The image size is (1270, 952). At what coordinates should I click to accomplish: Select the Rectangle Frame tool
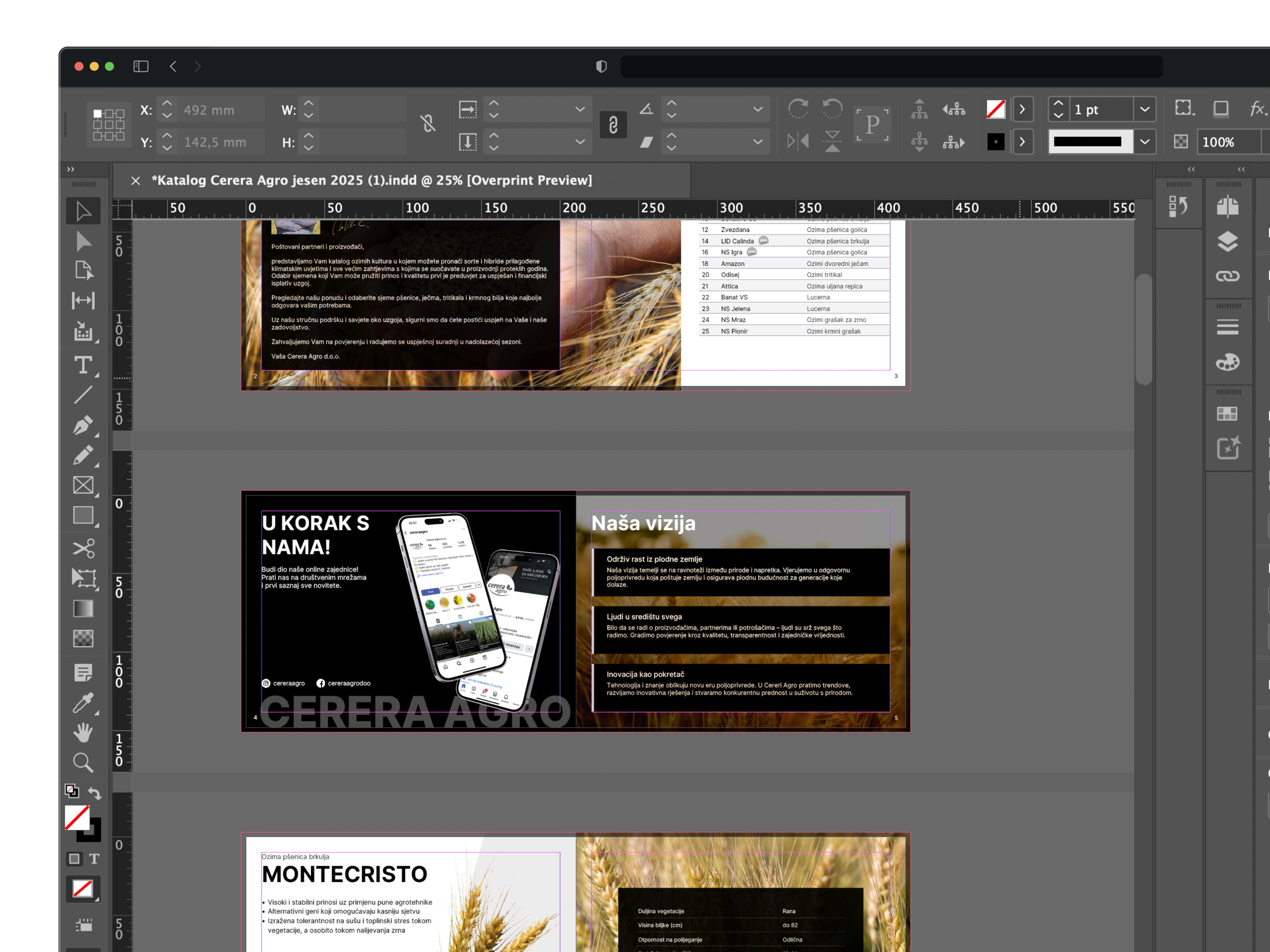(x=83, y=486)
